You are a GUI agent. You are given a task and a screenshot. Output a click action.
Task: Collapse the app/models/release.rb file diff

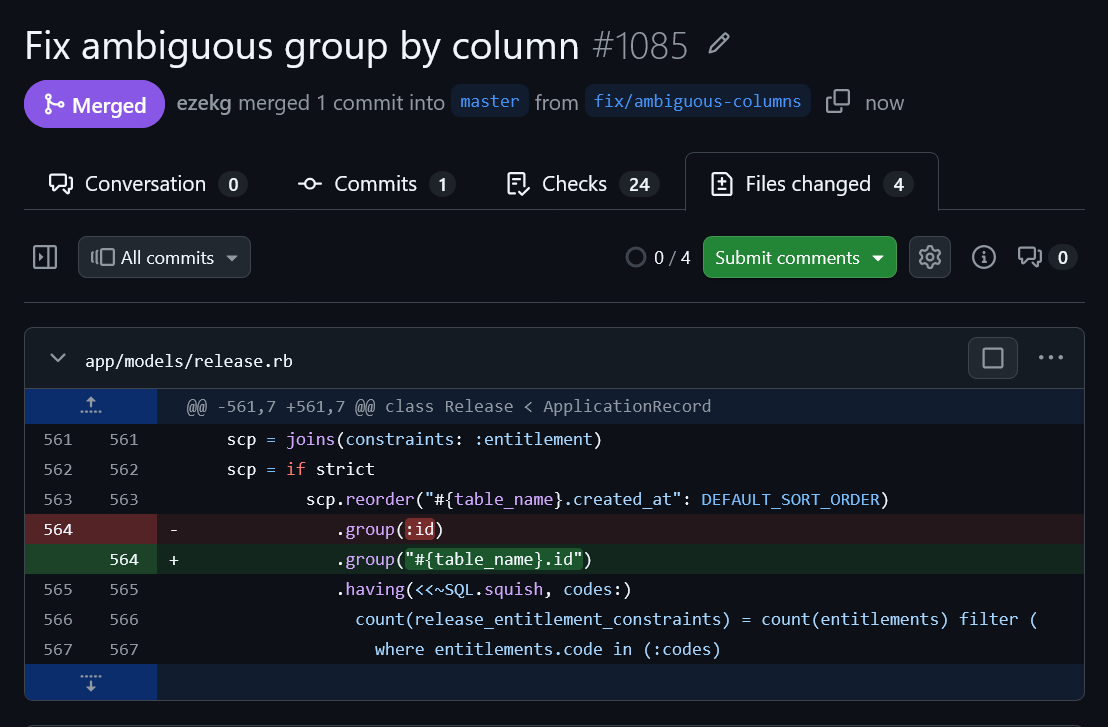(x=58, y=358)
